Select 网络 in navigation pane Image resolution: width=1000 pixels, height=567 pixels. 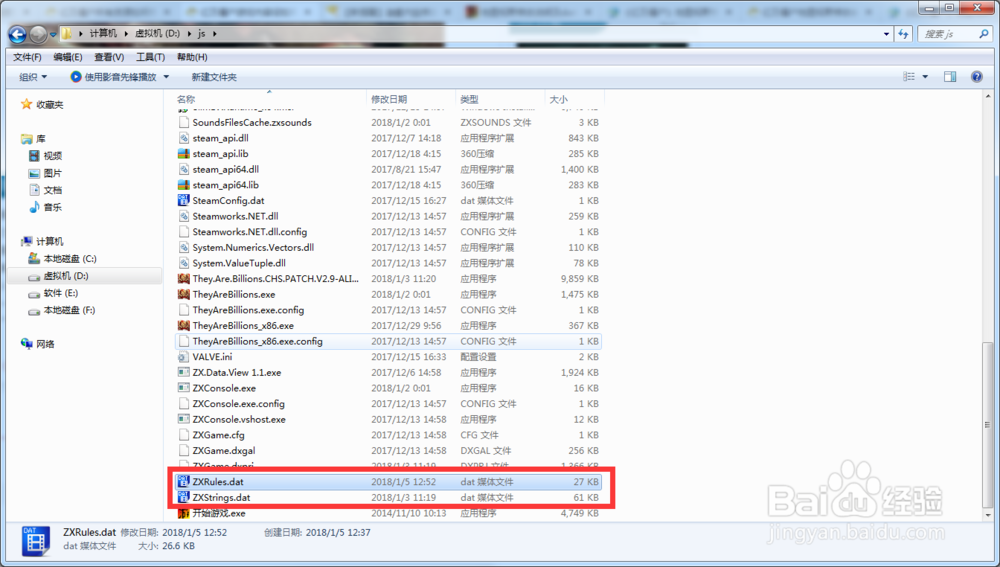click(x=45, y=344)
